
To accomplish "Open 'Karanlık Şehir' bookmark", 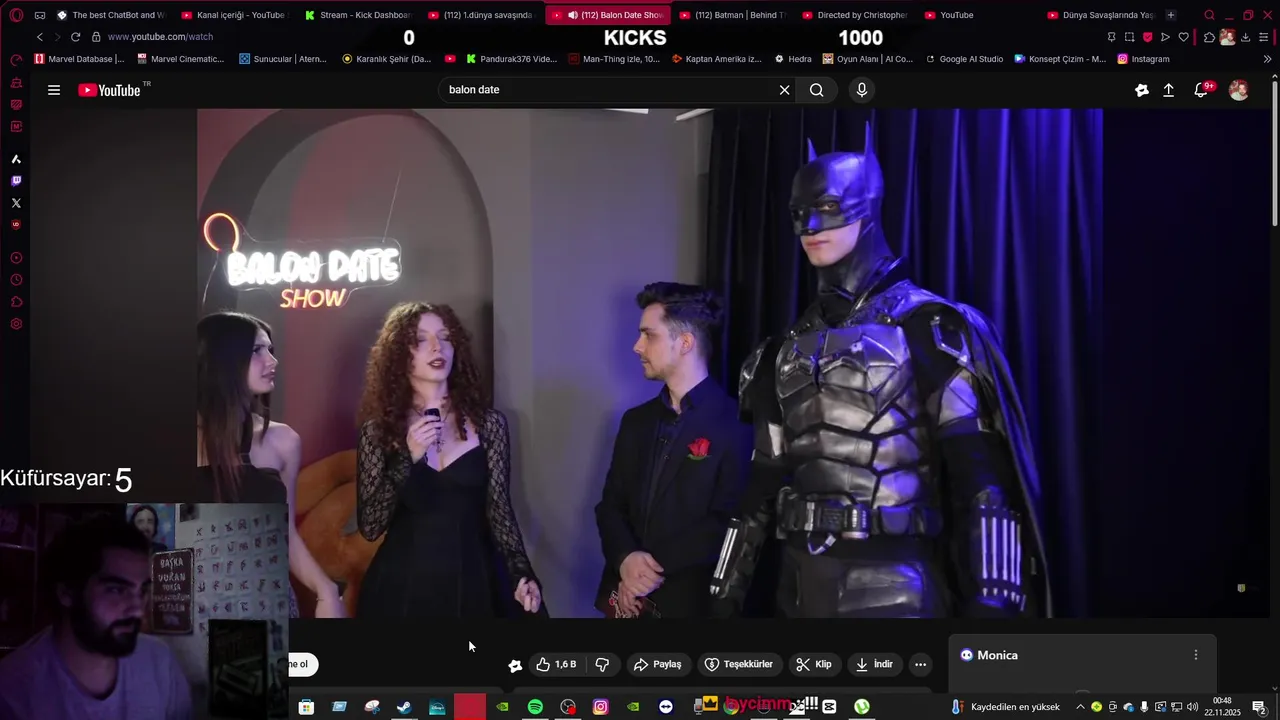I will 386,59.
